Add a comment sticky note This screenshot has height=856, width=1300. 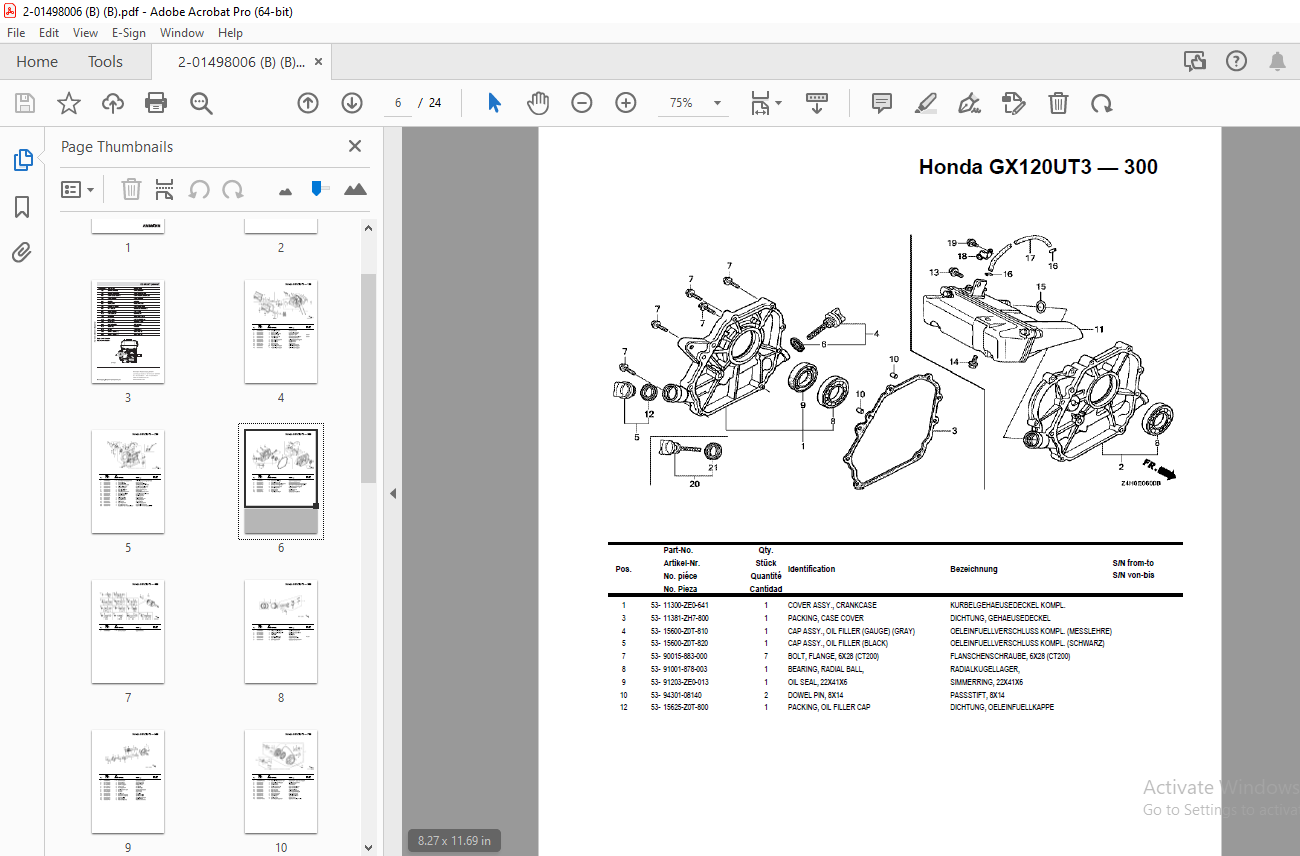coord(881,103)
